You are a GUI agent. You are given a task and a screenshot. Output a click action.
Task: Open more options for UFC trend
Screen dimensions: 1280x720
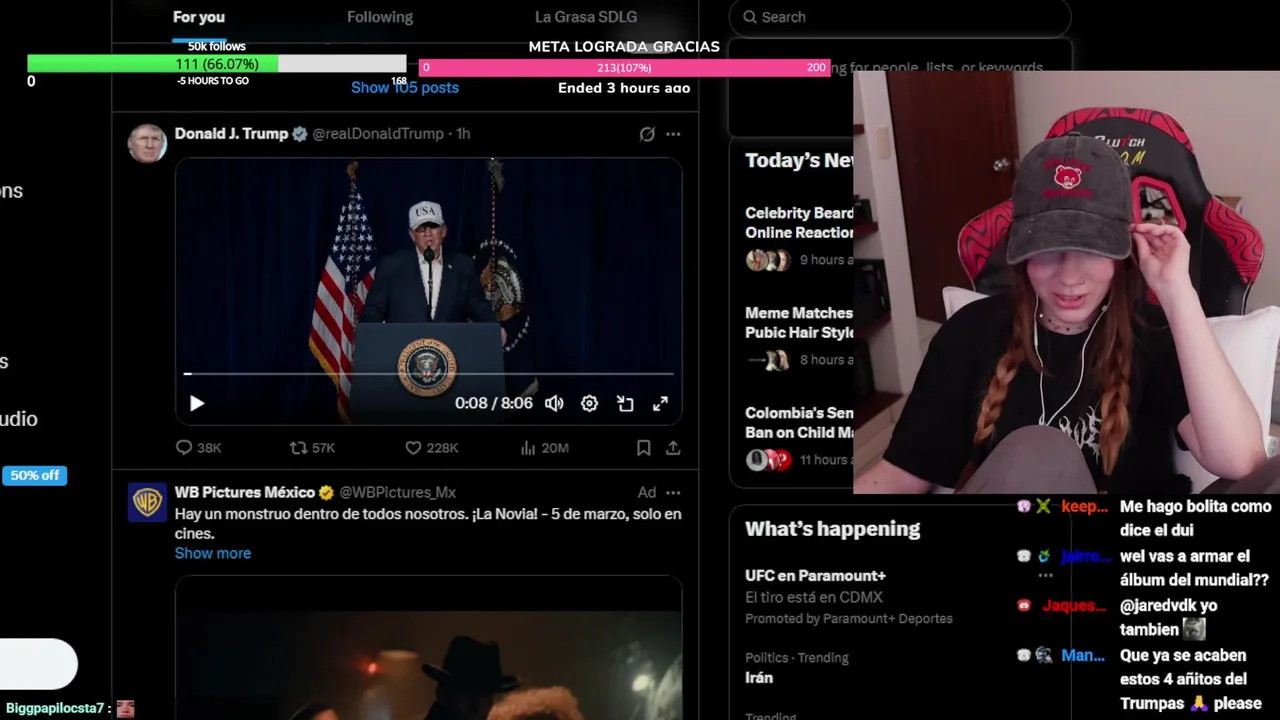[x=1045, y=576]
